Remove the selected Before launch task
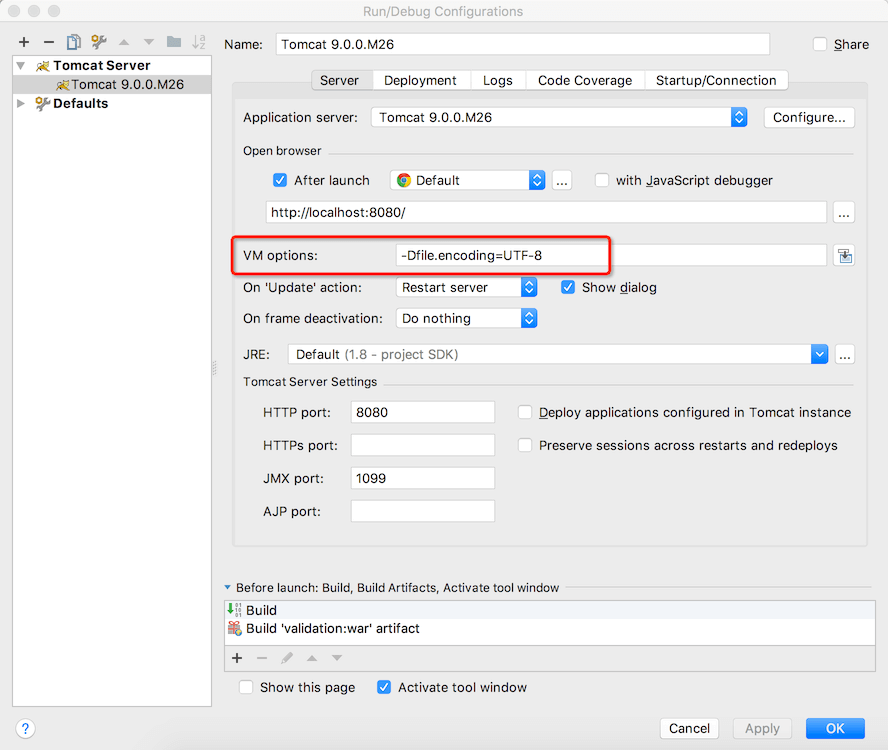The width and height of the screenshot is (888, 750). click(262, 658)
